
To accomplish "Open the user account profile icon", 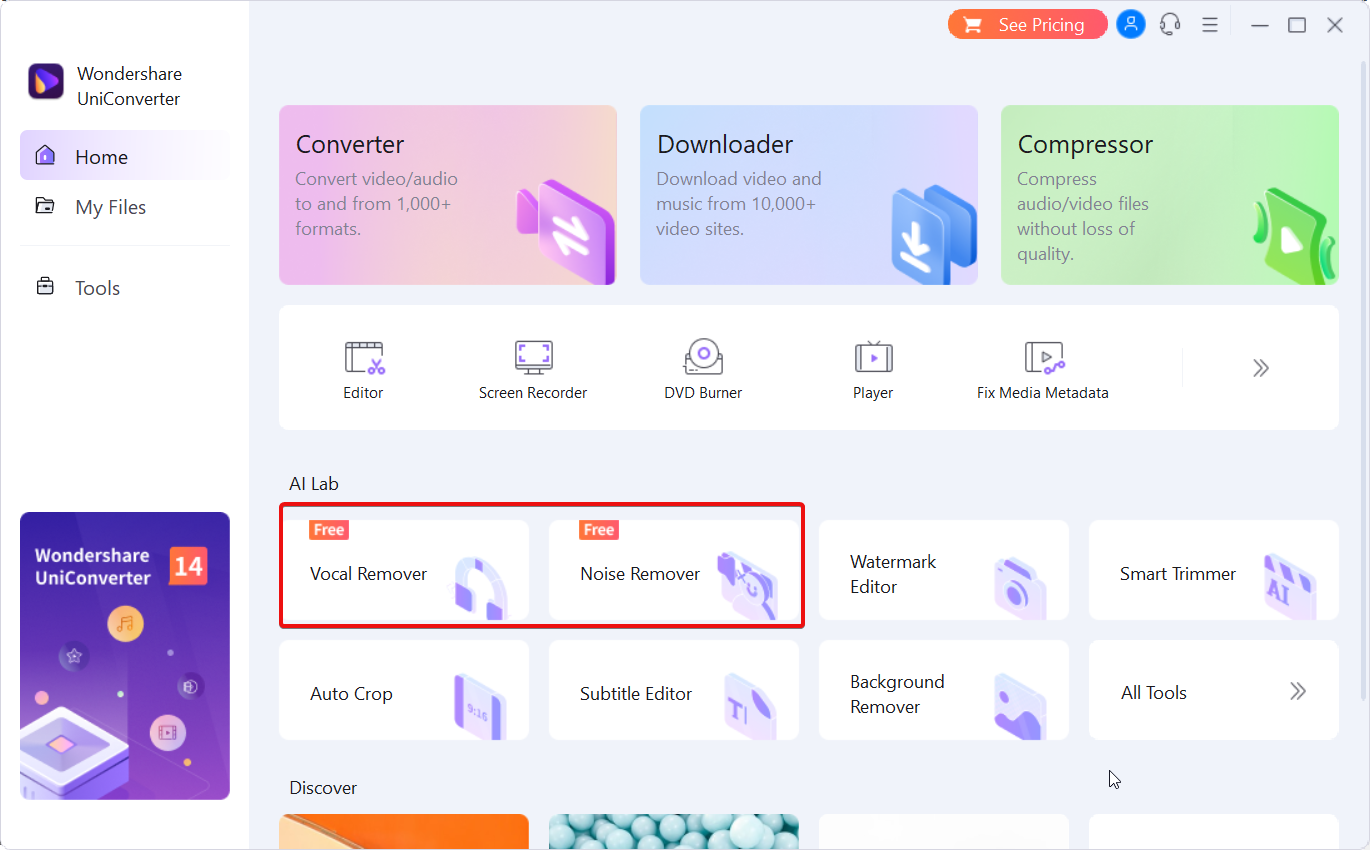I will (1131, 25).
